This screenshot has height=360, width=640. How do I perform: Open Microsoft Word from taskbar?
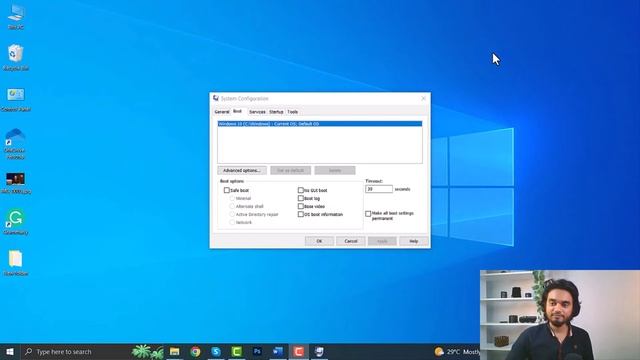[278, 351]
